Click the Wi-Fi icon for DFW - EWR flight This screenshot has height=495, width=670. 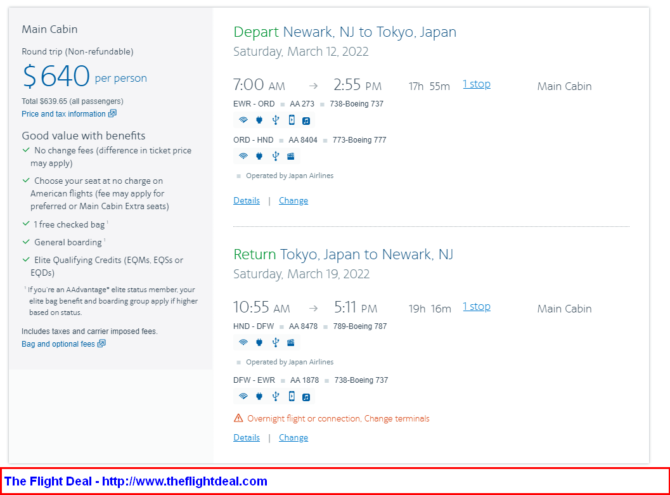[x=242, y=396]
